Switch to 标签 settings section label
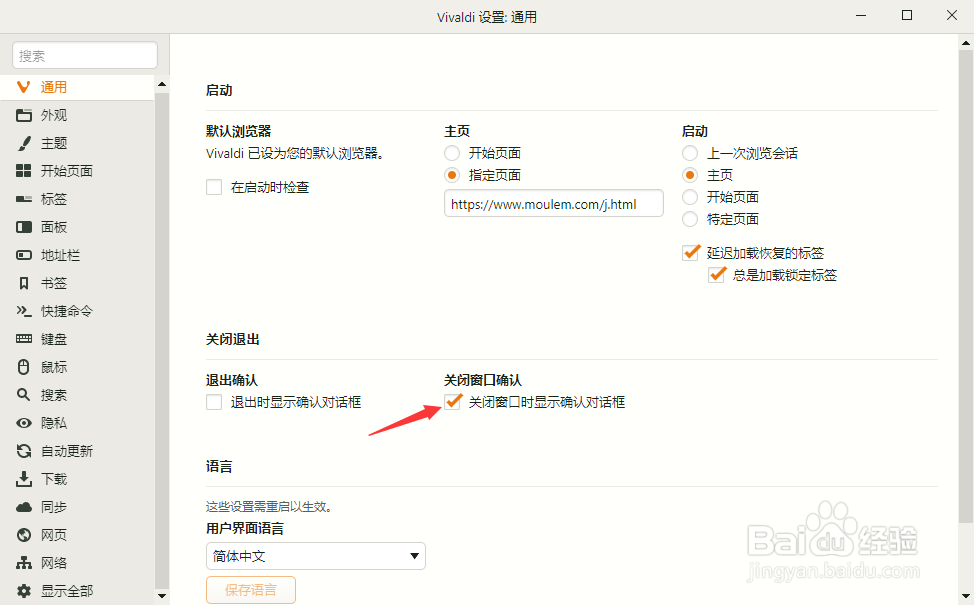The height and width of the screenshot is (605, 974). coord(54,199)
